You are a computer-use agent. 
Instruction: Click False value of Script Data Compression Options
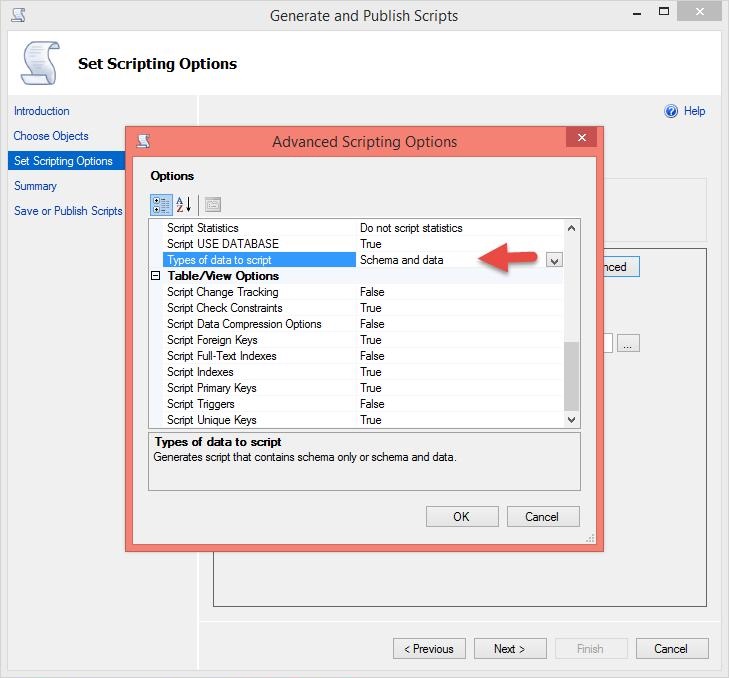pos(372,324)
